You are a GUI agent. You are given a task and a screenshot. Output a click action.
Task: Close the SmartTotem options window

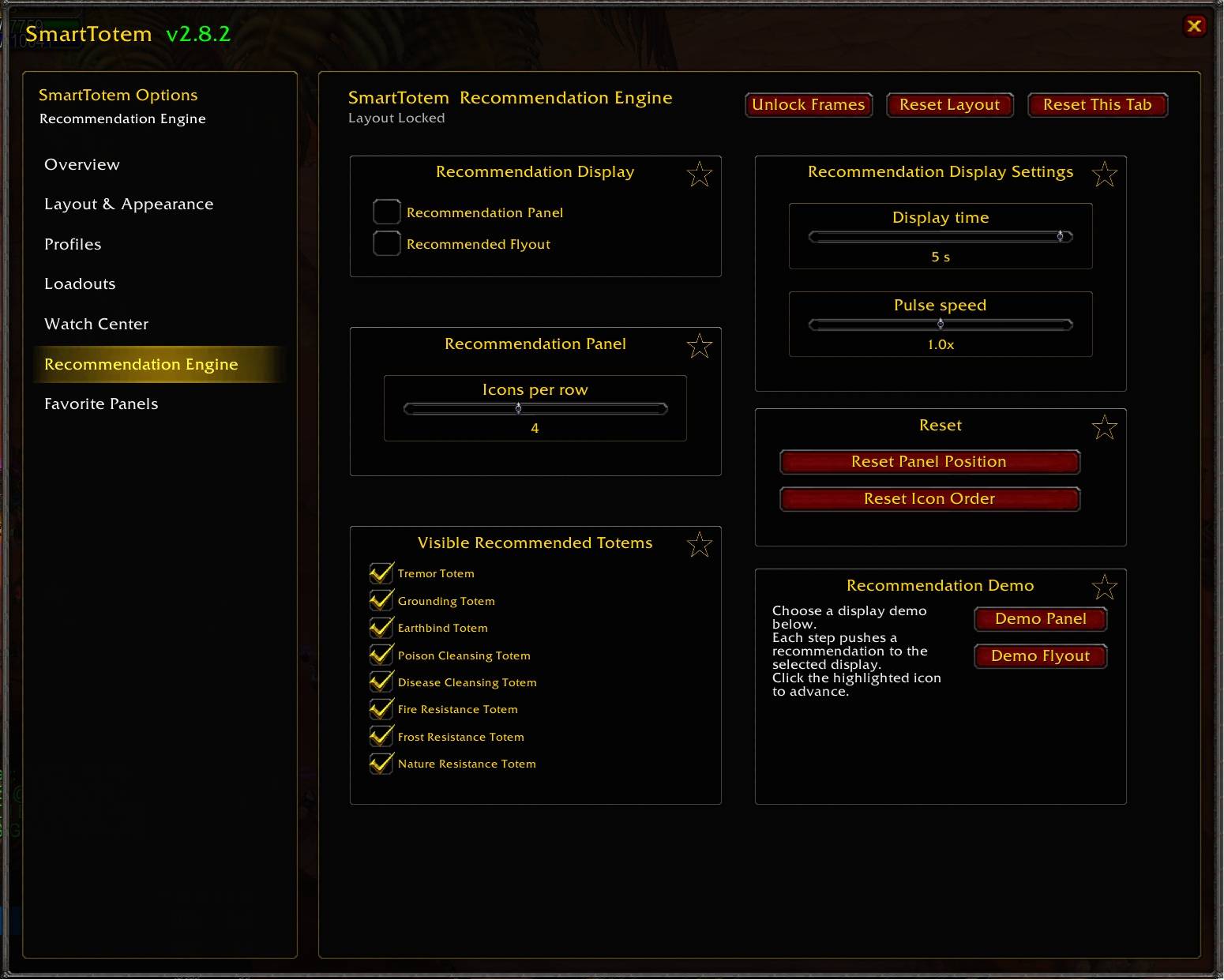tap(1194, 26)
